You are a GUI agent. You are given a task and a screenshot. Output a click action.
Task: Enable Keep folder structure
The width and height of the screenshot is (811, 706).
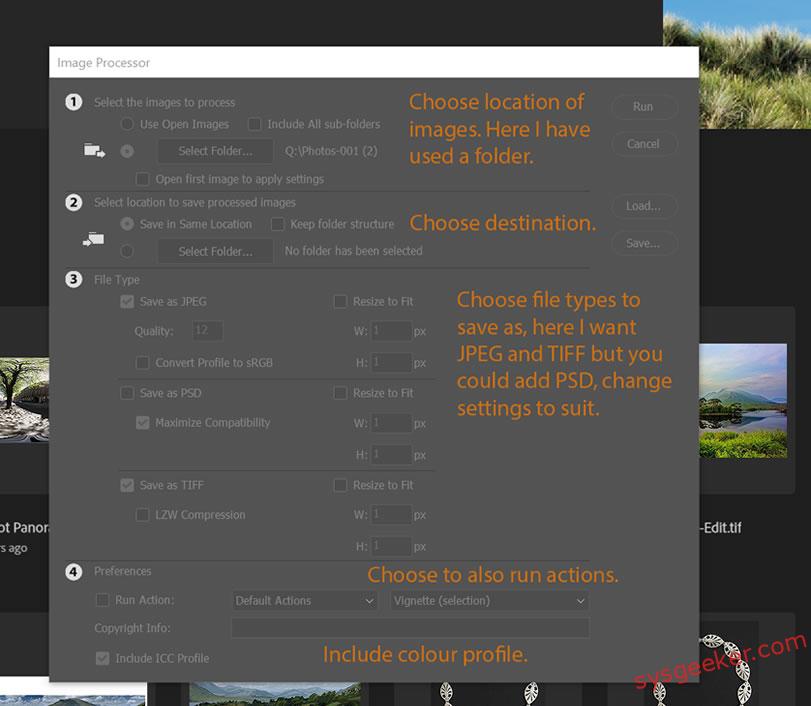tap(277, 224)
